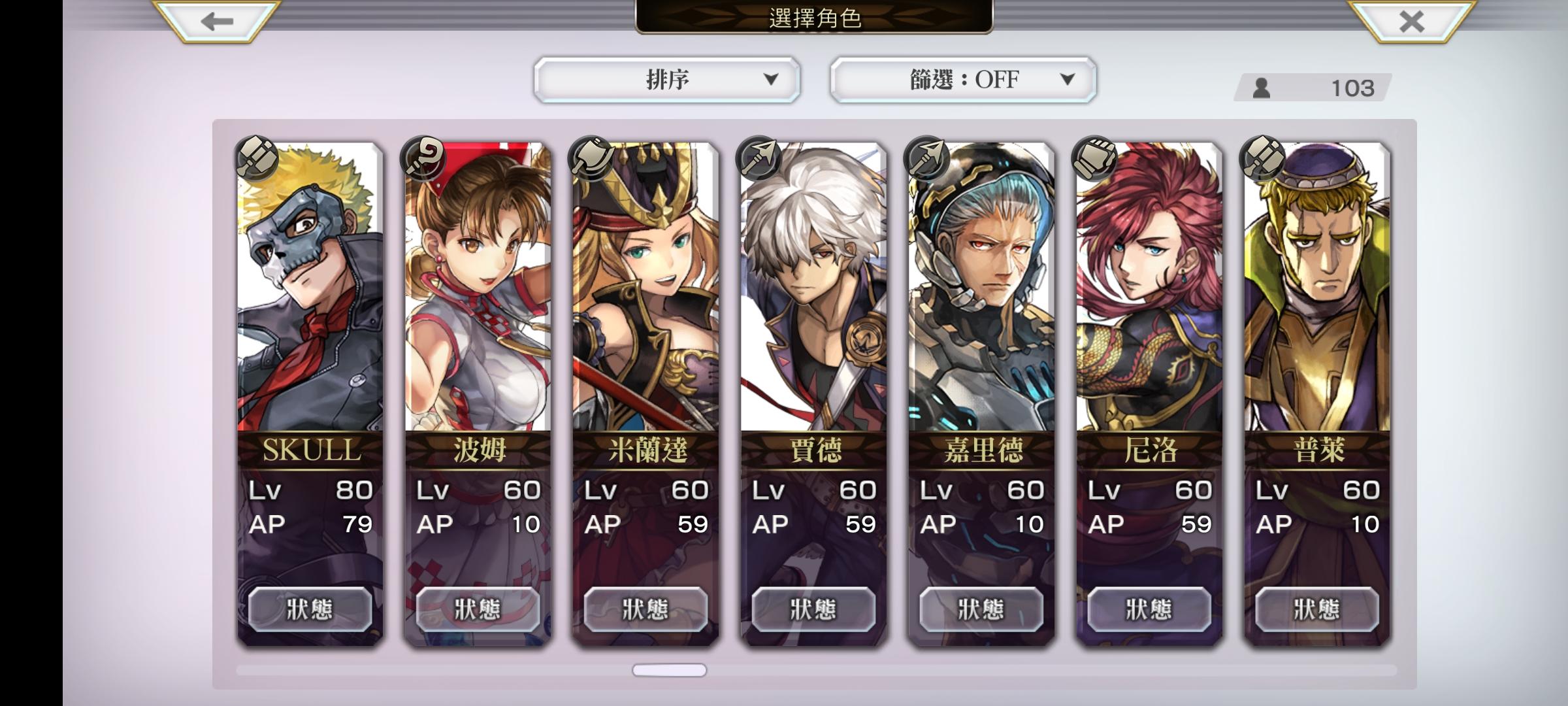Image resolution: width=1568 pixels, height=706 pixels.
Task: Close the character selection screen
Action: click(x=1411, y=22)
